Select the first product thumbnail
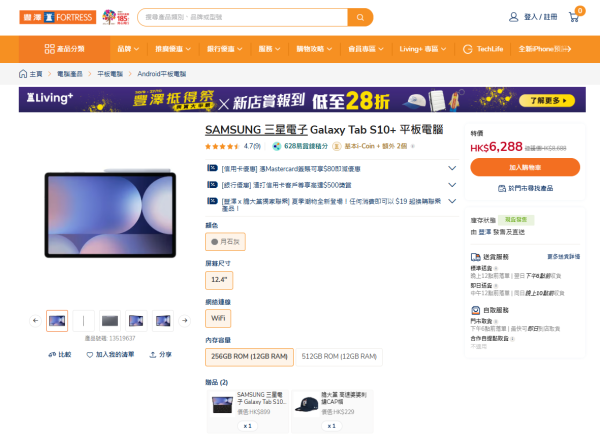600x440 pixels. pyautogui.click(x=57, y=321)
